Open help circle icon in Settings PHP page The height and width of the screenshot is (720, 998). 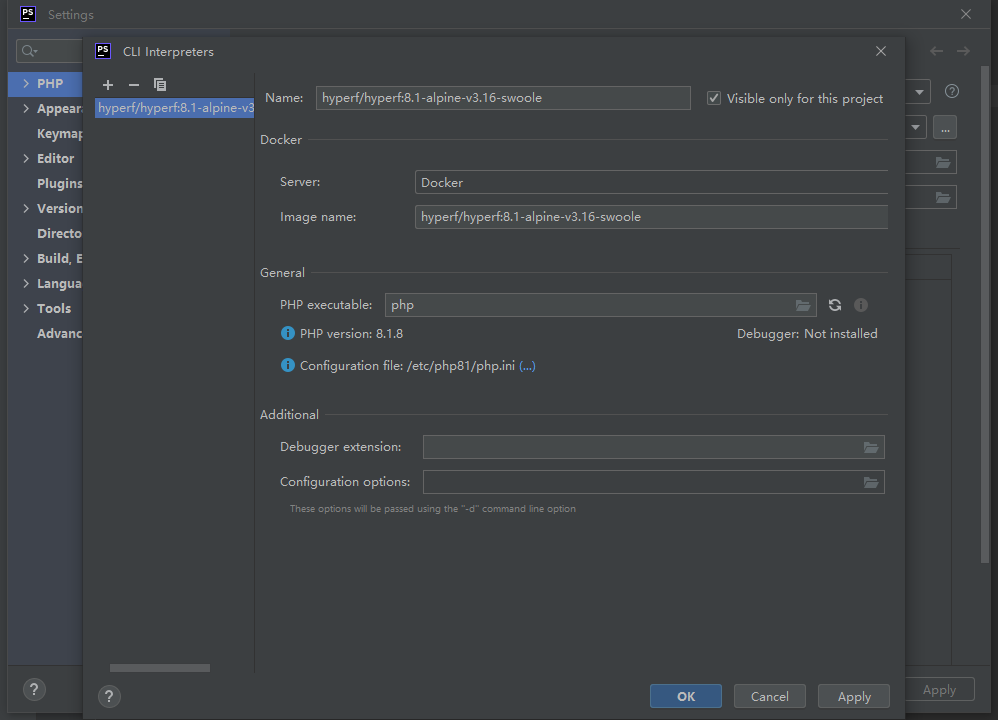pyautogui.click(x=952, y=91)
